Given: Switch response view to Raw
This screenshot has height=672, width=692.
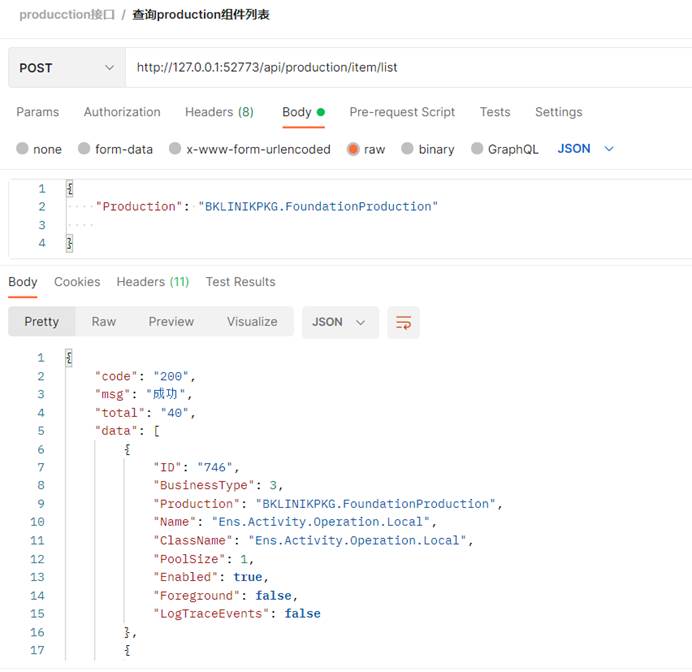Looking at the screenshot, I should coord(104,322).
